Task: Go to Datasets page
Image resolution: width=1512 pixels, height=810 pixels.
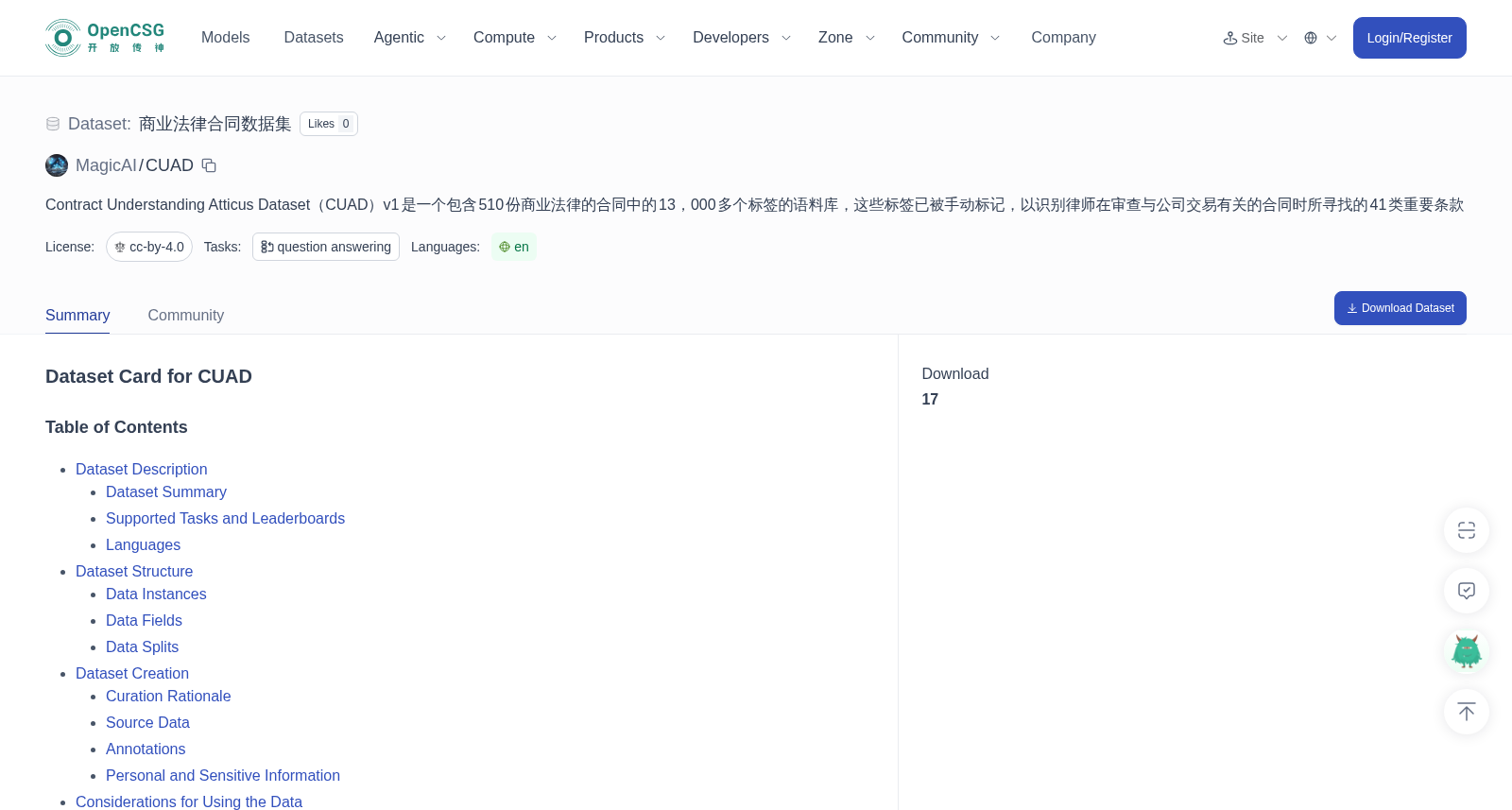Action: click(x=314, y=38)
